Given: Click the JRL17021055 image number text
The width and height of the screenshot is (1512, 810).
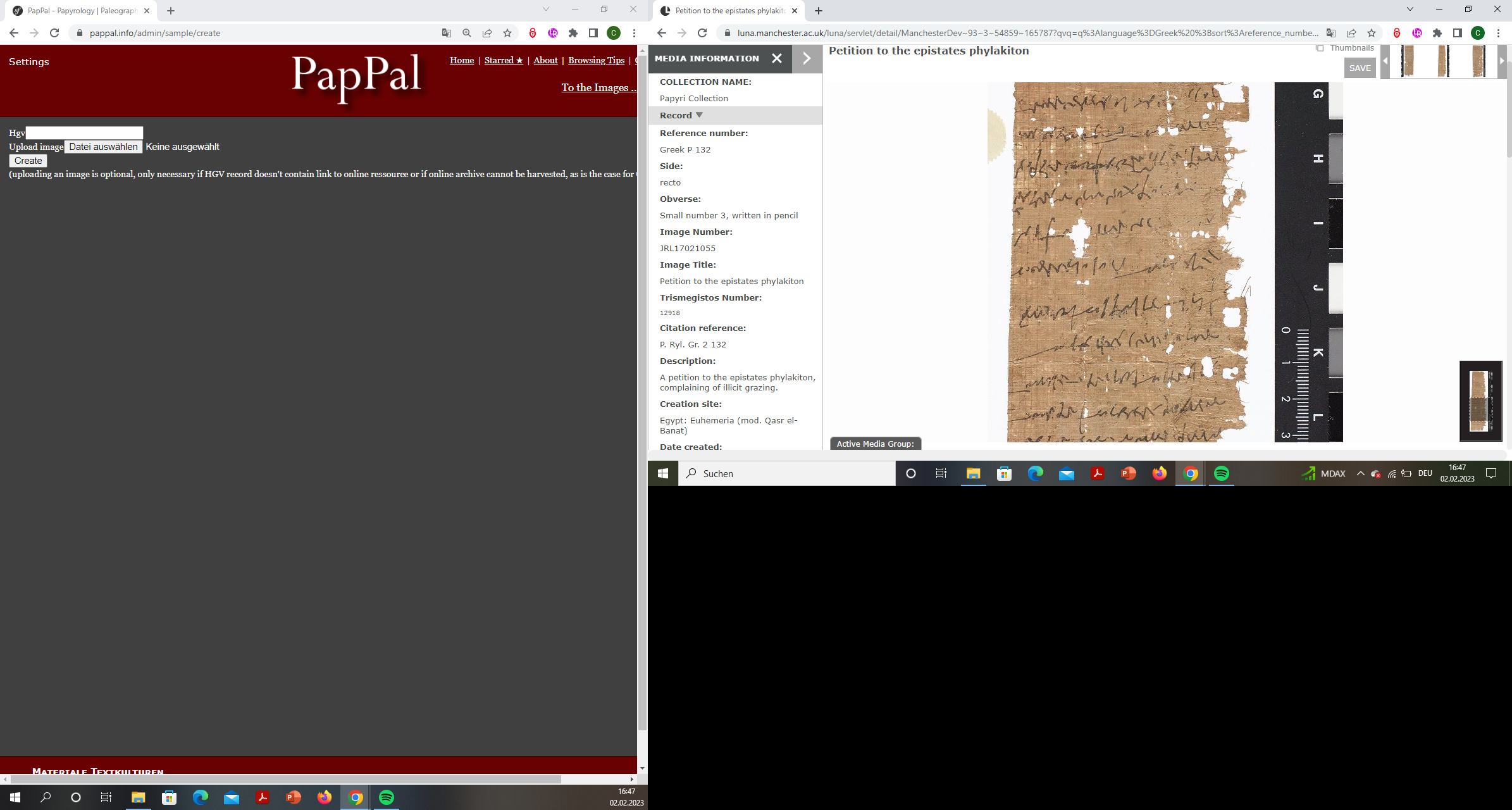Looking at the screenshot, I should 688,249.
